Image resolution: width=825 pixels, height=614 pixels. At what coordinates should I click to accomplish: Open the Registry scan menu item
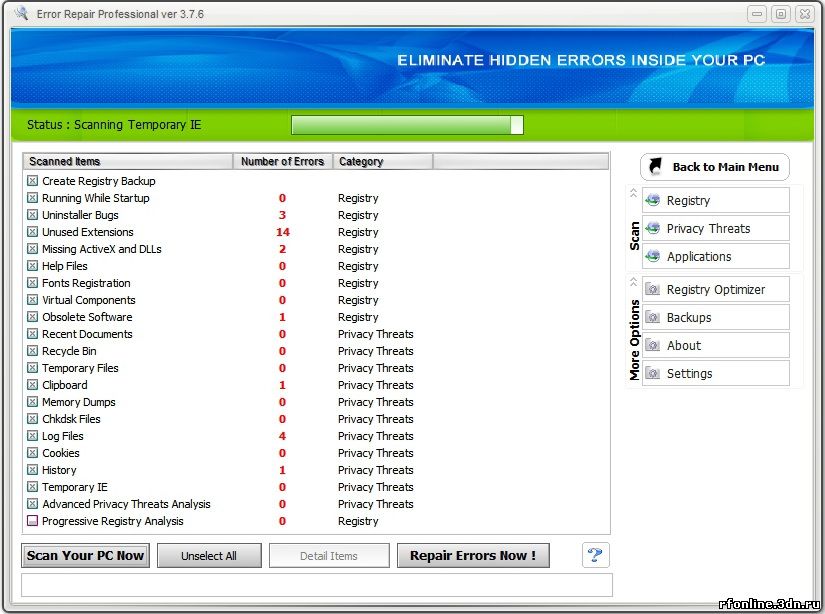coord(716,200)
